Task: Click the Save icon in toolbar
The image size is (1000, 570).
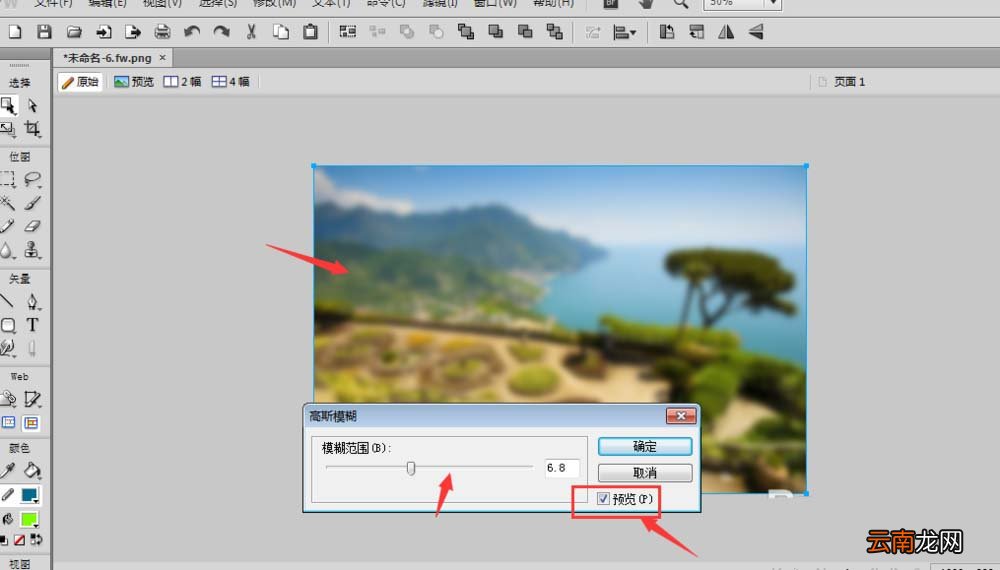Action: [x=44, y=32]
